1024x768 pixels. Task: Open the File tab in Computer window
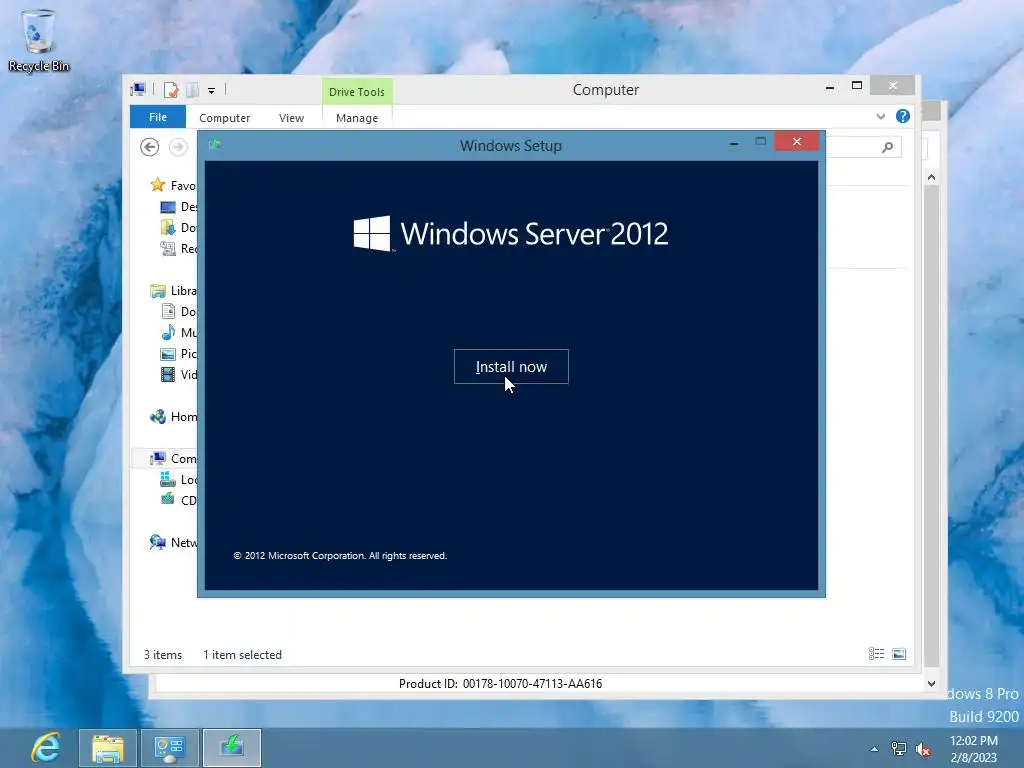[157, 117]
